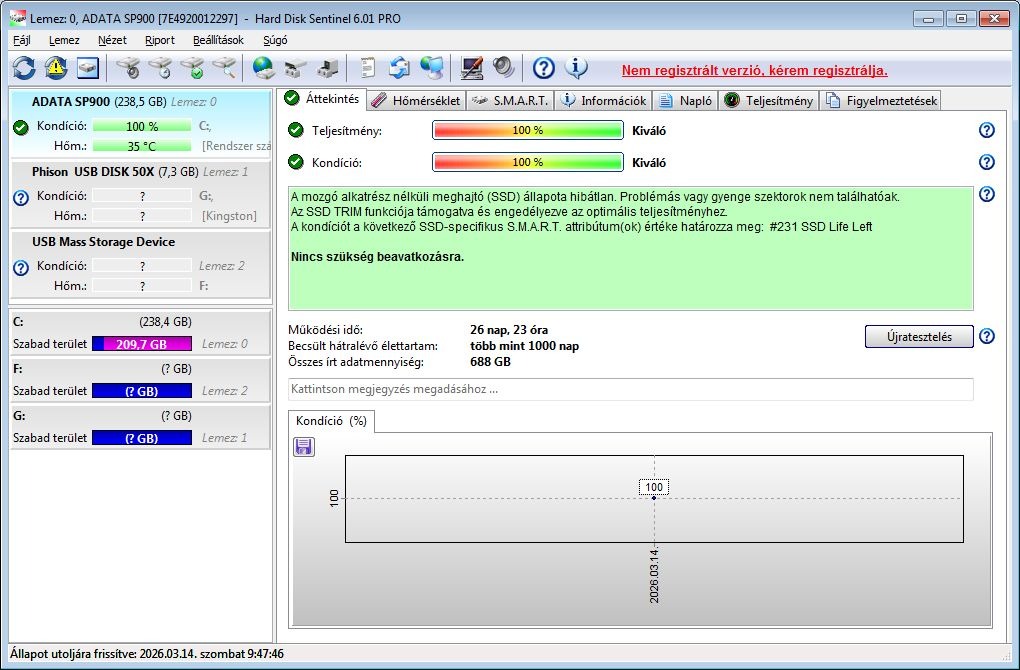Click the red unregistered version link
The image size is (1020, 670).
click(x=755, y=70)
